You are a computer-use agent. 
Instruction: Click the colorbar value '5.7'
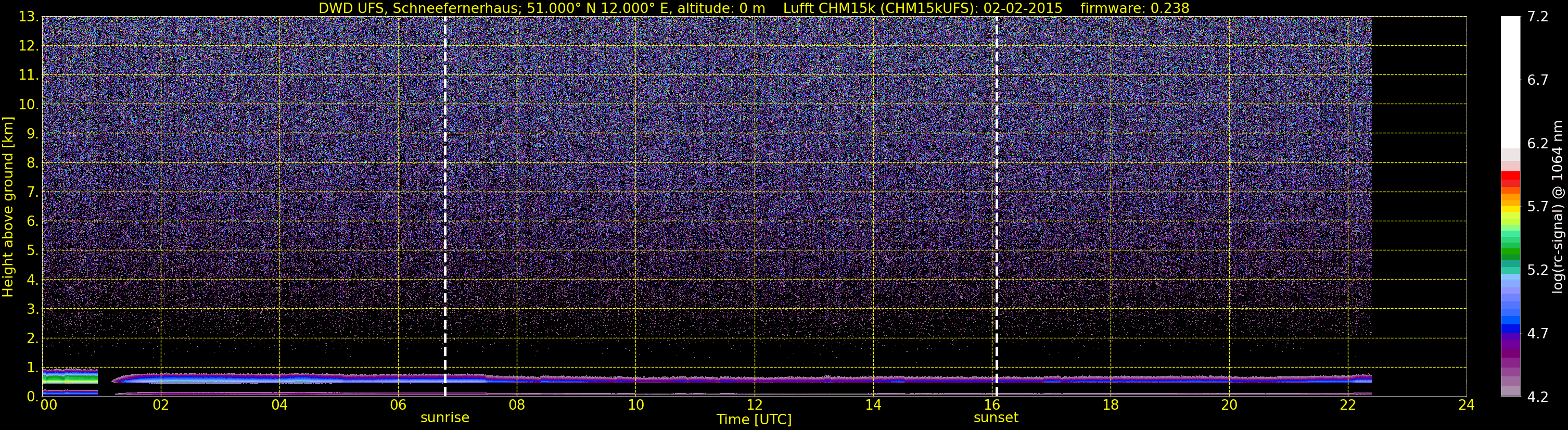tap(1538, 207)
